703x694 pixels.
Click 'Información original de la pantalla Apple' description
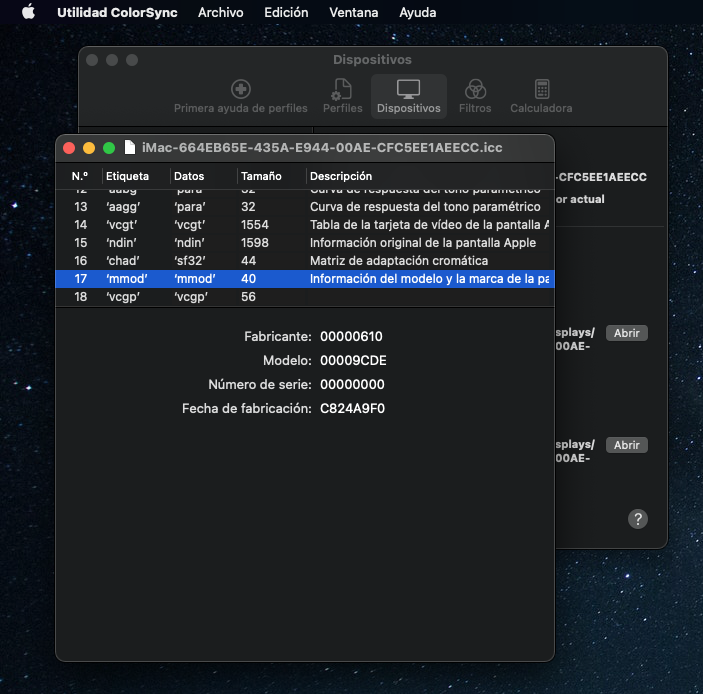(423, 243)
